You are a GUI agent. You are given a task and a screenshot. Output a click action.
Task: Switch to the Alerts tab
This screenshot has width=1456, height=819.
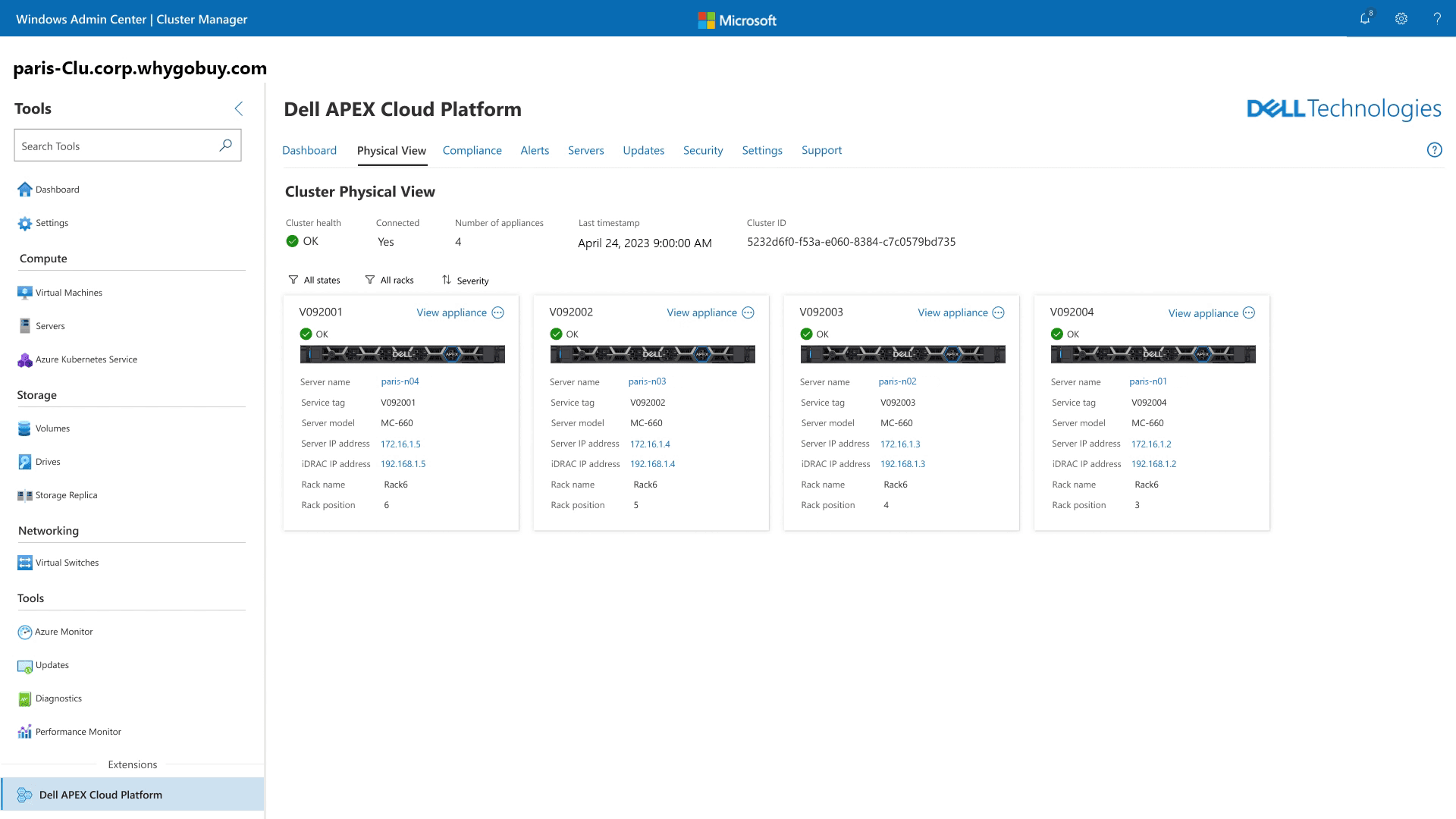click(x=535, y=150)
